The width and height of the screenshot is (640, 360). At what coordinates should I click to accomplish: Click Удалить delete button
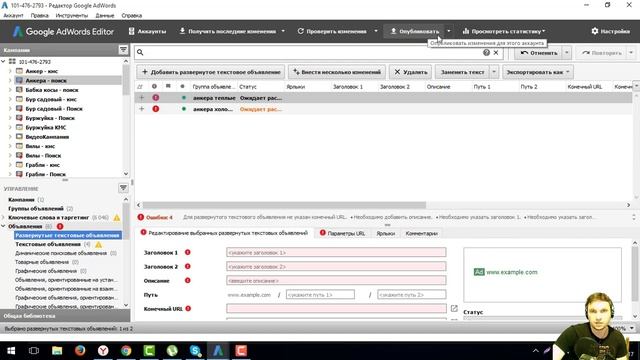(410, 72)
